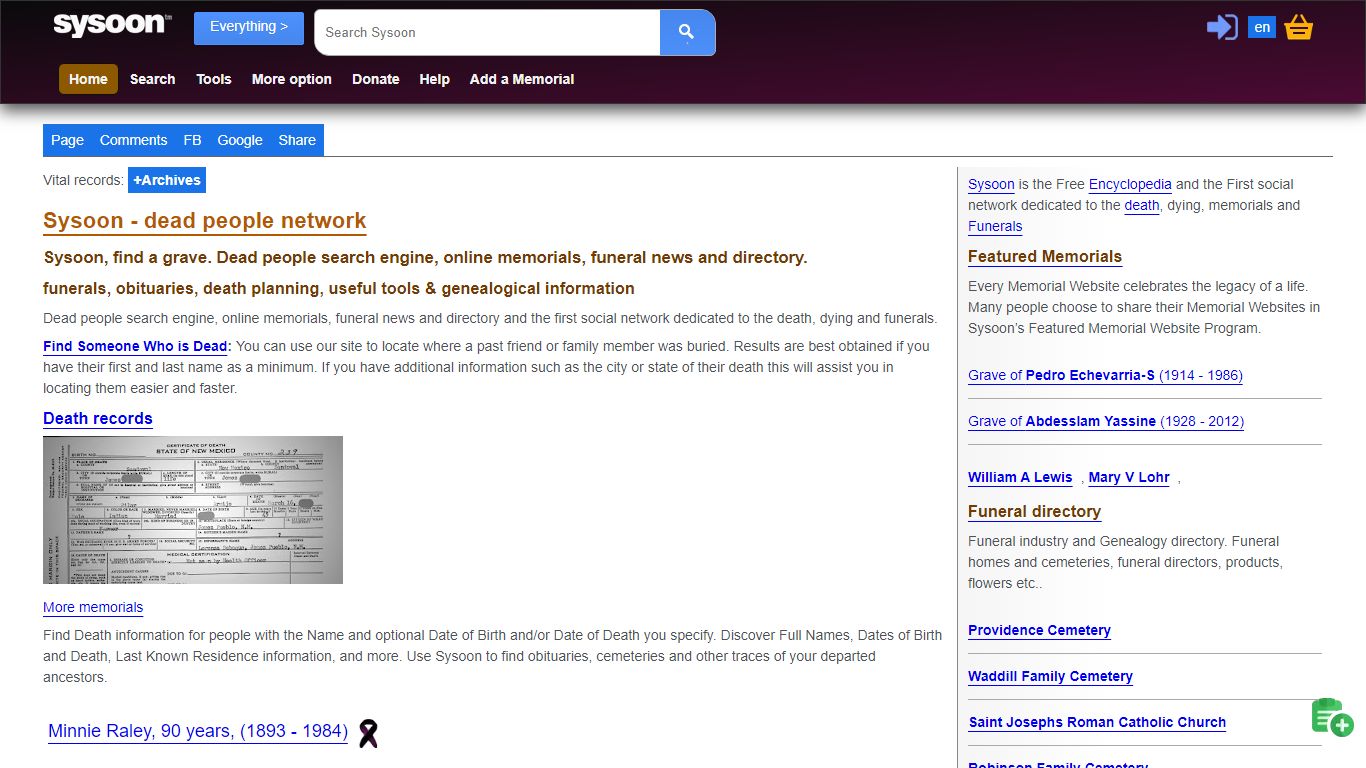
Task: Click into the Search Sysoon field
Action: 487,32
